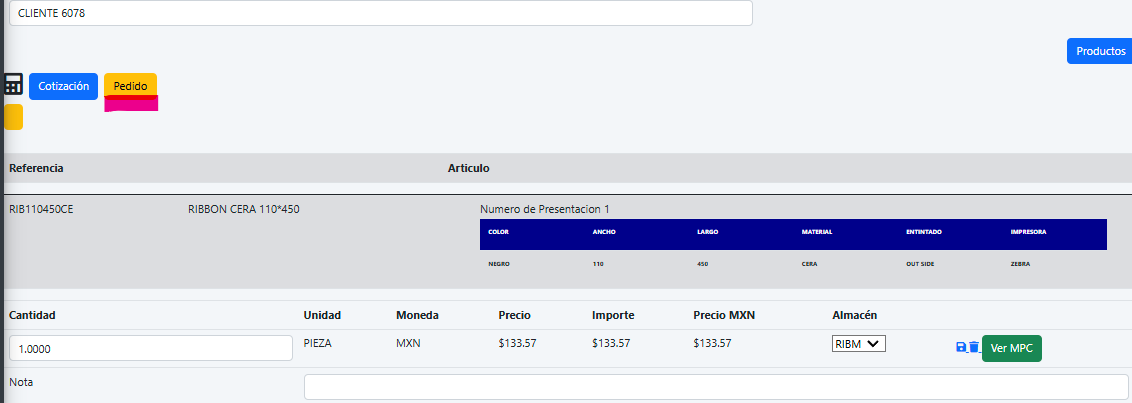The image size is (1132, 403).
Task: Click the COLOR header in blue table
Action: point(498,232)
